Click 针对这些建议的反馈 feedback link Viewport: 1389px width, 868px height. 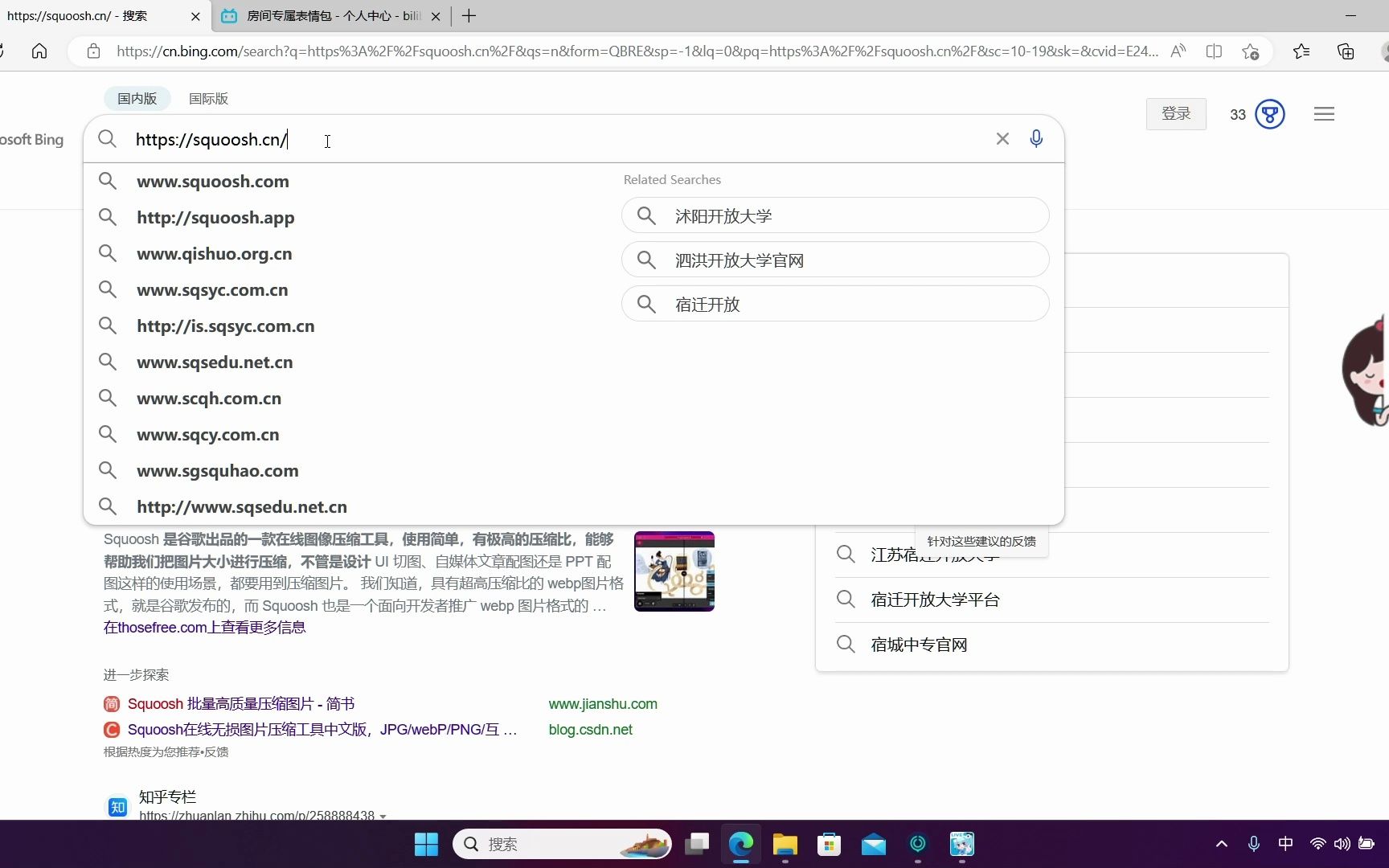tap(981, 542)
